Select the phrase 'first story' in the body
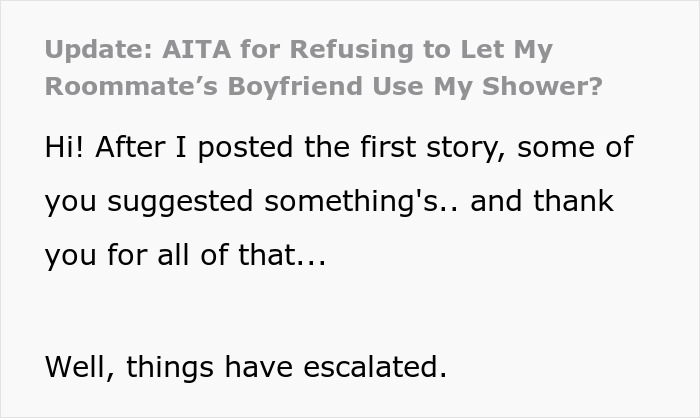 (x=433, y=147)
